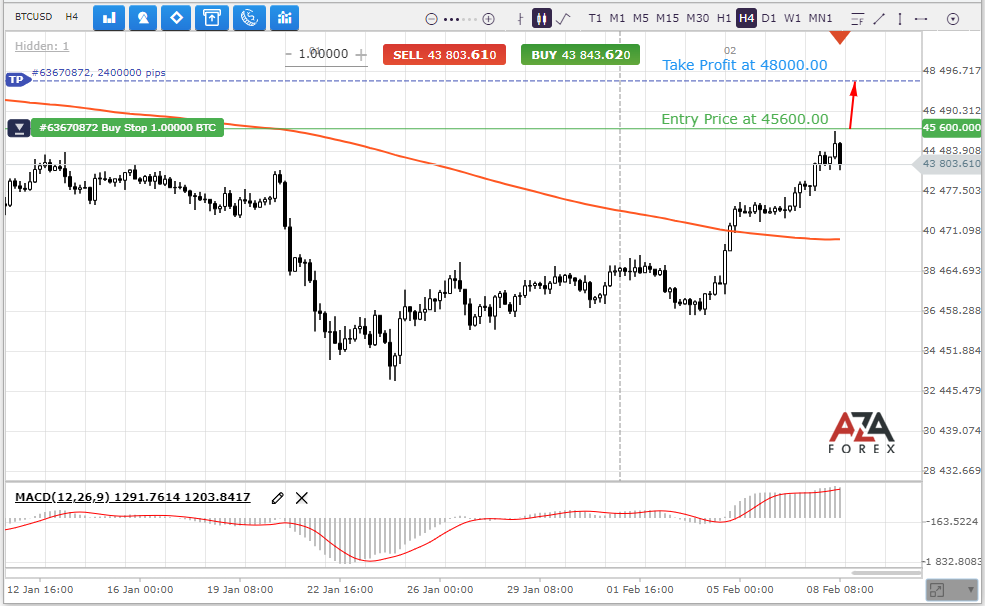Viewport: 985px width, 606px height.
Task: Click the order dropdown arrow beside Buy Stop
Action: coord(19,128)
